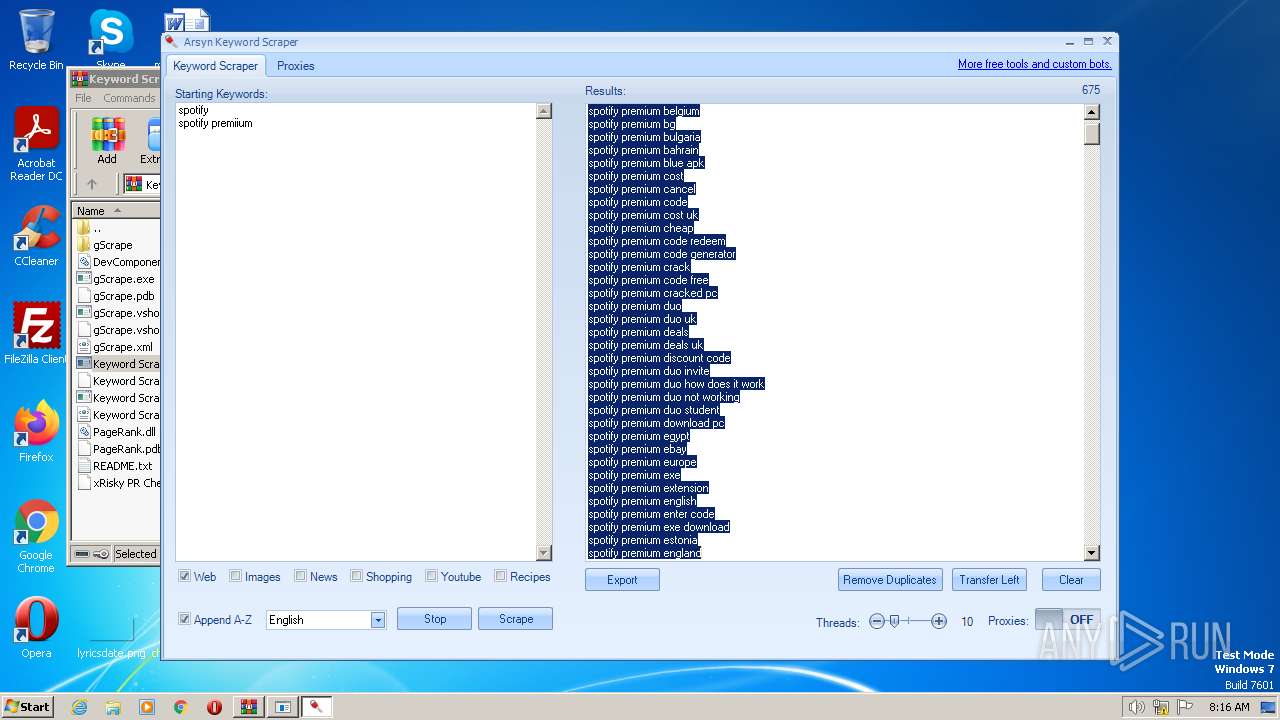Select result 'spotify premium code generator'
The image size is (1280, 720).
[662, 254]
